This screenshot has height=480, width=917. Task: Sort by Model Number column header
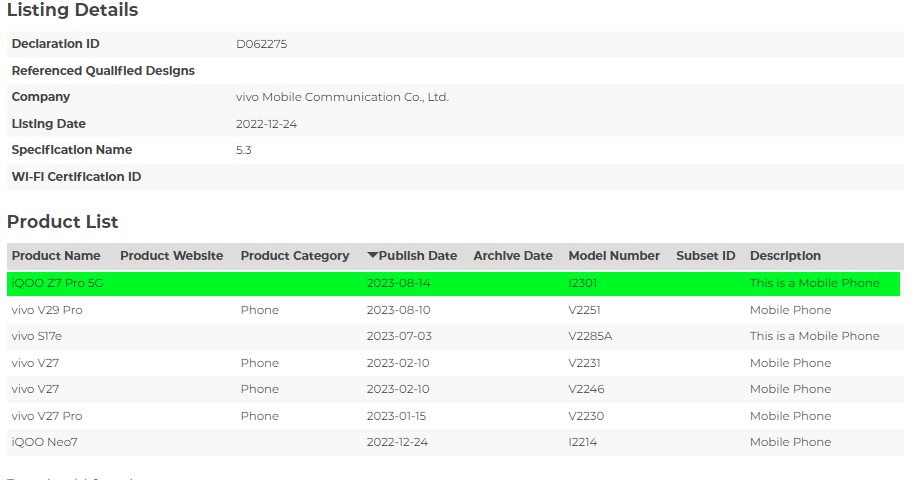[614, 256]
